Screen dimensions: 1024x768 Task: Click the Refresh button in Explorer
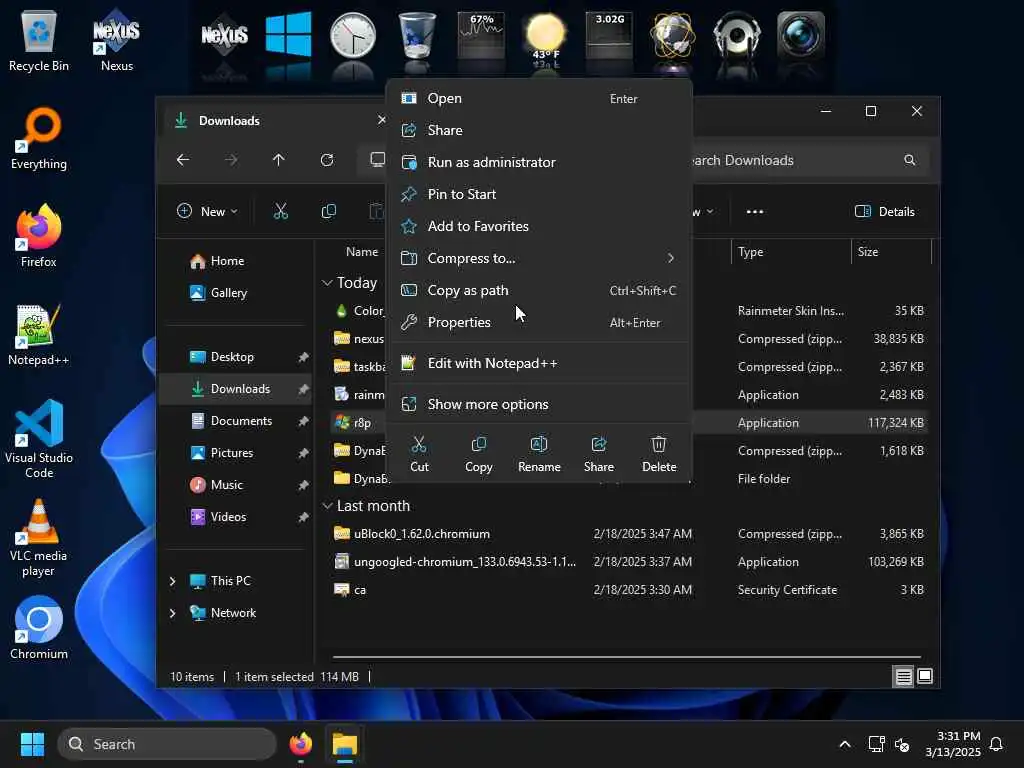point(327,160)
